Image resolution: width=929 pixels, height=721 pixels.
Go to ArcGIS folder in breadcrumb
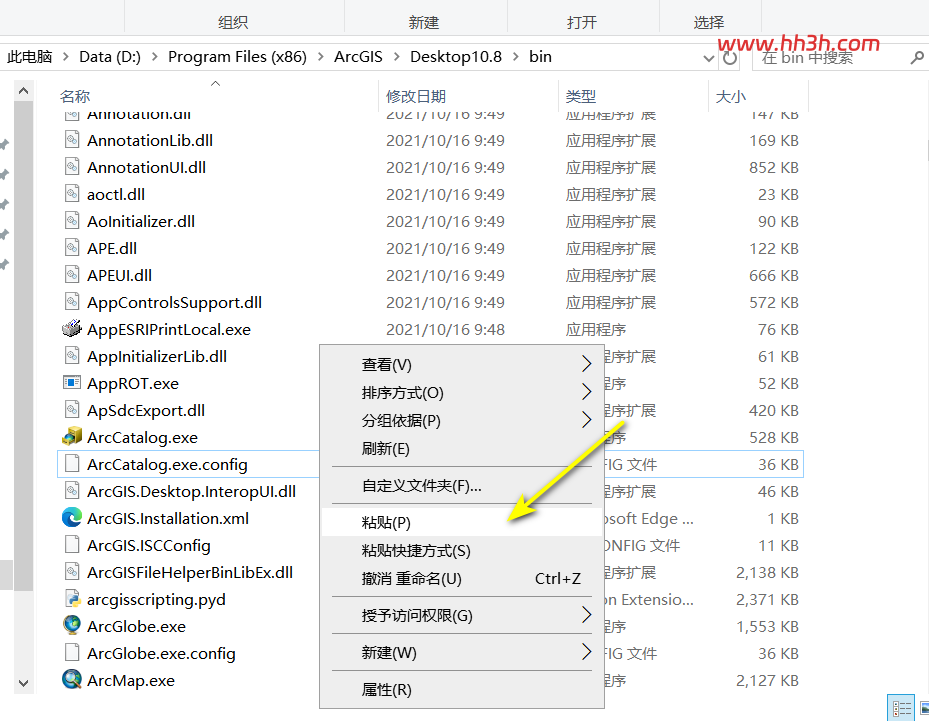(358, 57)
